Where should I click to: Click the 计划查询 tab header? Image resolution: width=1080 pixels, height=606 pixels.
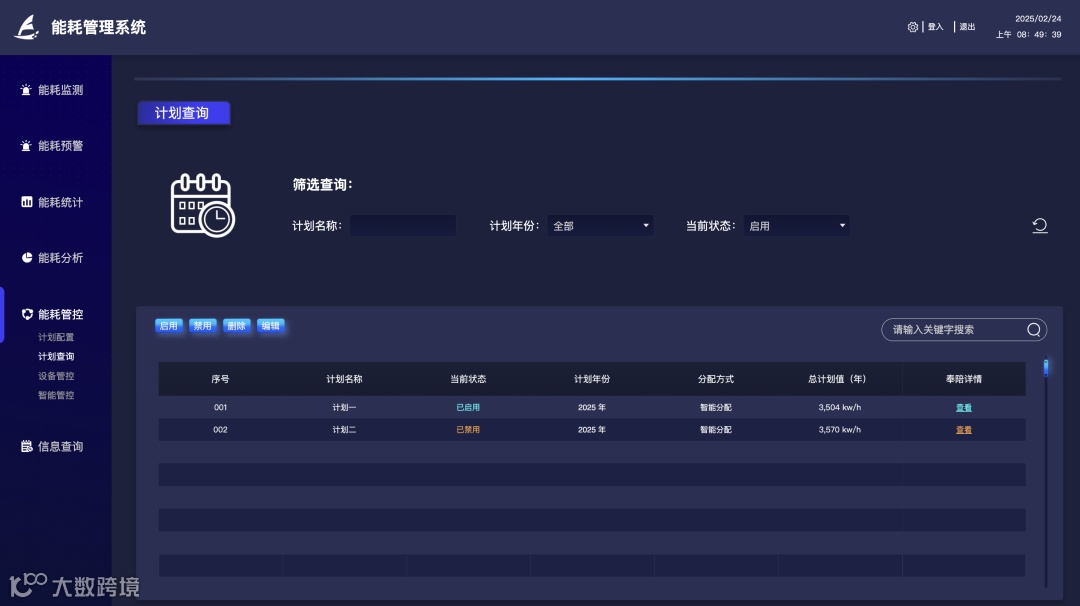tap(184, 113)
